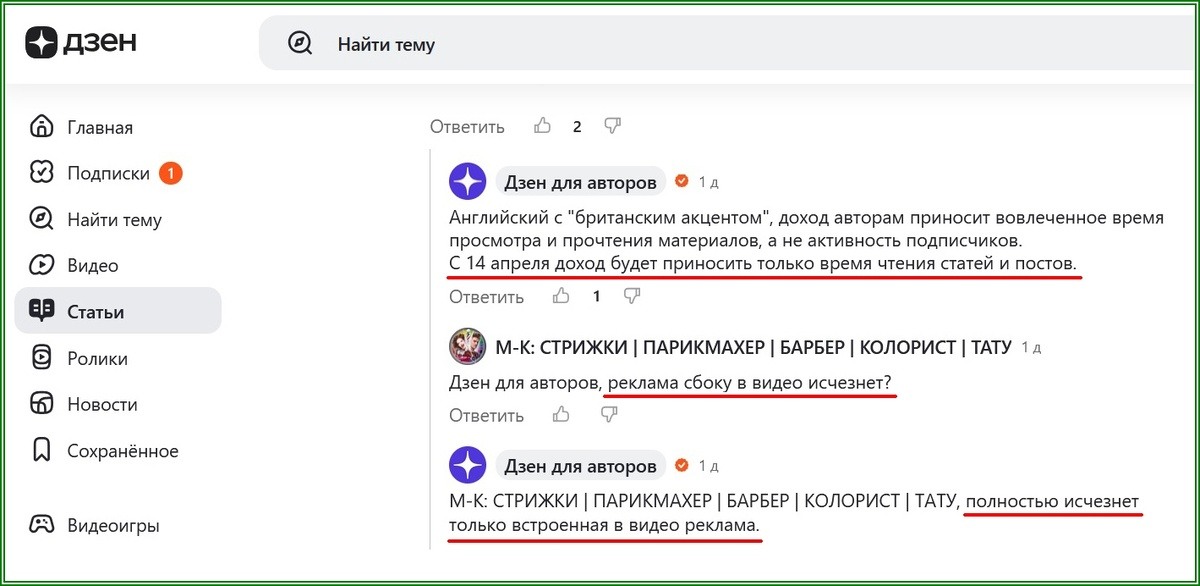1200x586 pixels.
Task: Open bottom 'Дзен для авторов' author name
Action: tap(581, 465)
